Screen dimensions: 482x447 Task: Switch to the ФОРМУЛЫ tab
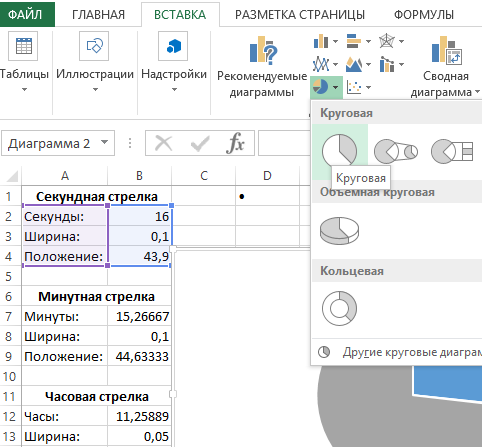[424, 15]
